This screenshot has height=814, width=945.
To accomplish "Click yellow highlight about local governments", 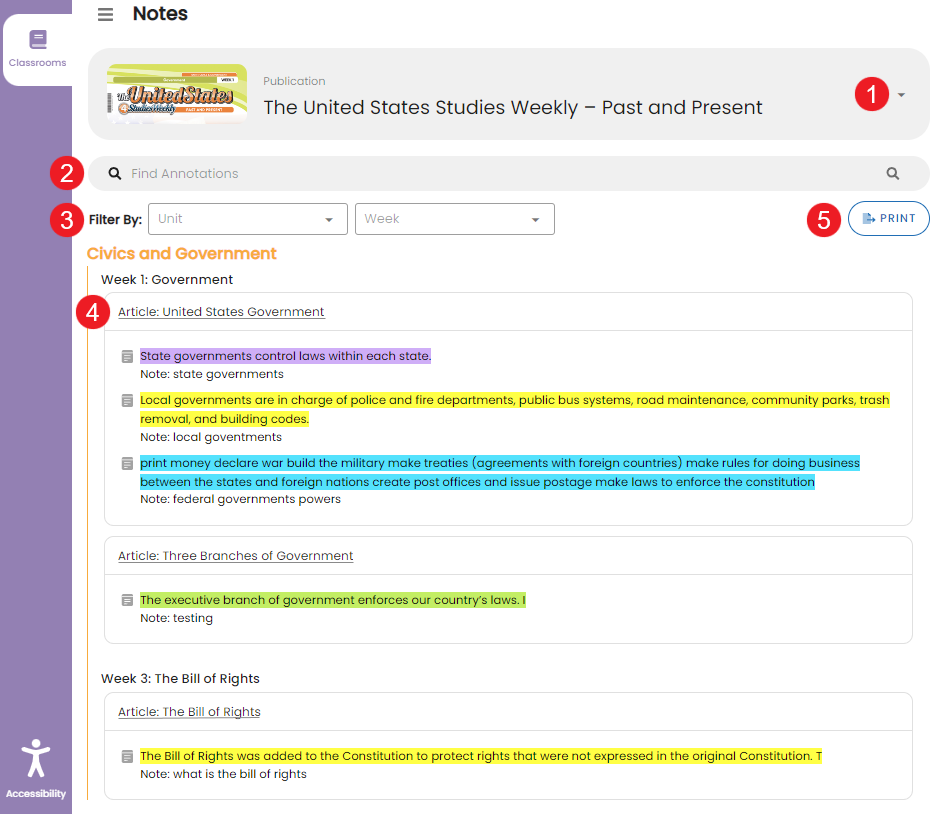I will 515,409.
